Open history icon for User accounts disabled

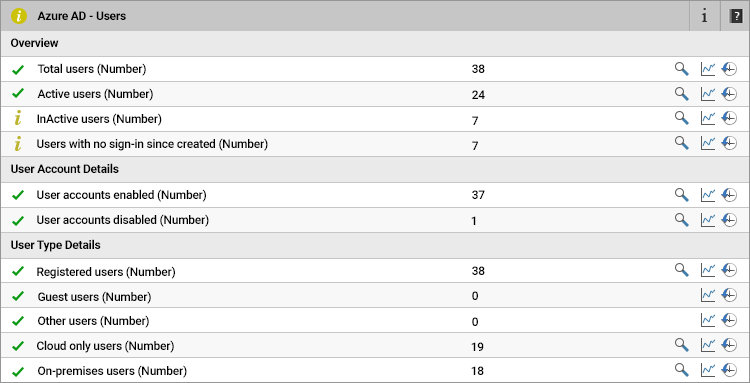click(x=729, y=219)
